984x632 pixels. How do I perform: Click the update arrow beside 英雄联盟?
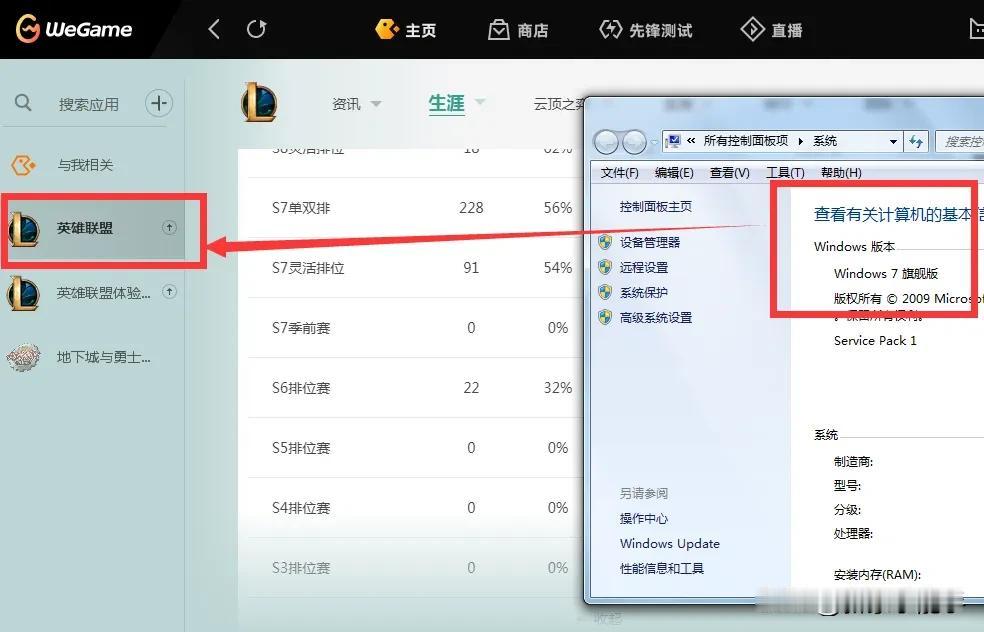pos(169,227)
